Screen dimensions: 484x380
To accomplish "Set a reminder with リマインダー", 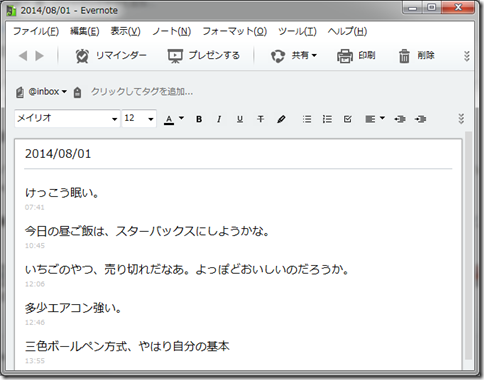I will point(111,56).
